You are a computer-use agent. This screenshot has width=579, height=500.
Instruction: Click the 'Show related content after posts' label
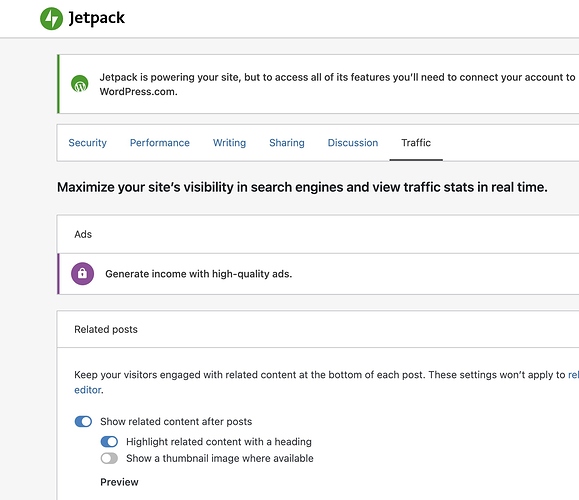point(176,422)
